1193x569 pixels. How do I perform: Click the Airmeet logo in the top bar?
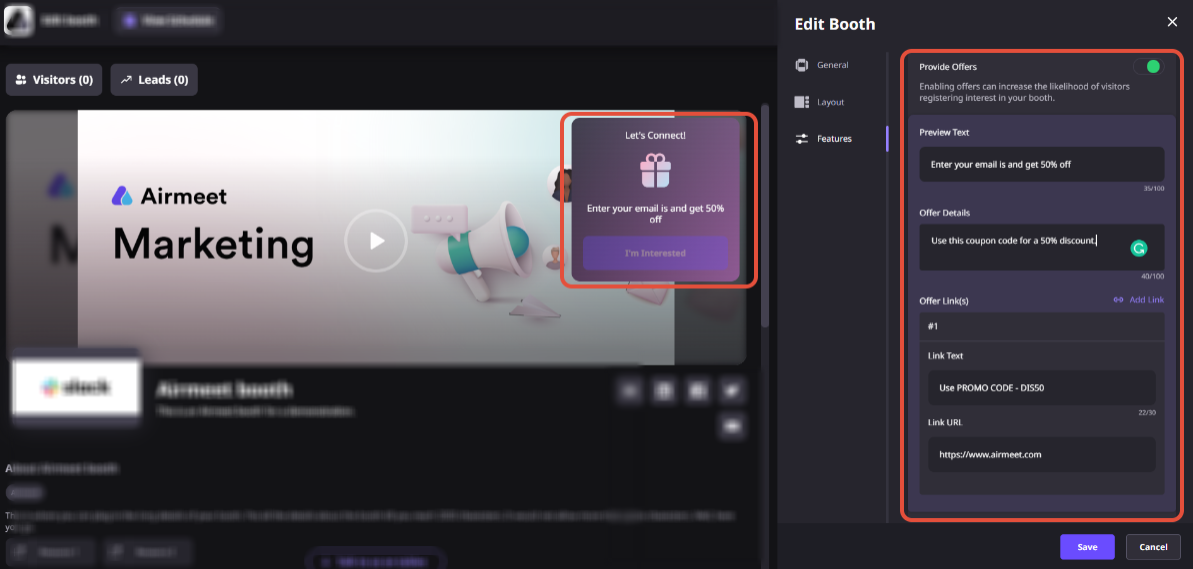click(x=18, y=21)
